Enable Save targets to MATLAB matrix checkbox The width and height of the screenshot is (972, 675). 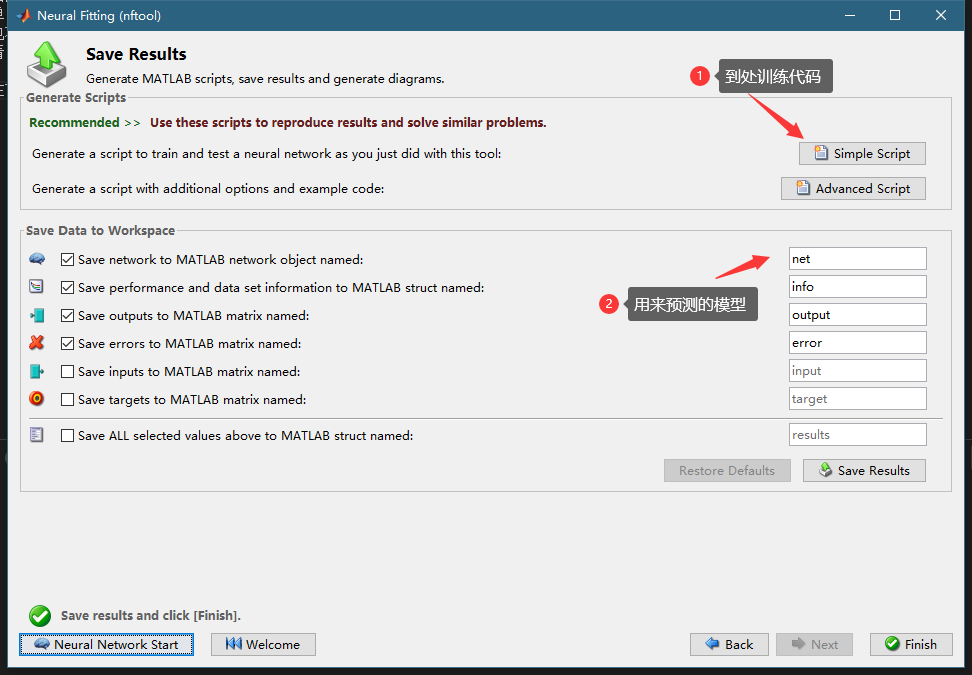pyautogui.click(x=68, y=399)
